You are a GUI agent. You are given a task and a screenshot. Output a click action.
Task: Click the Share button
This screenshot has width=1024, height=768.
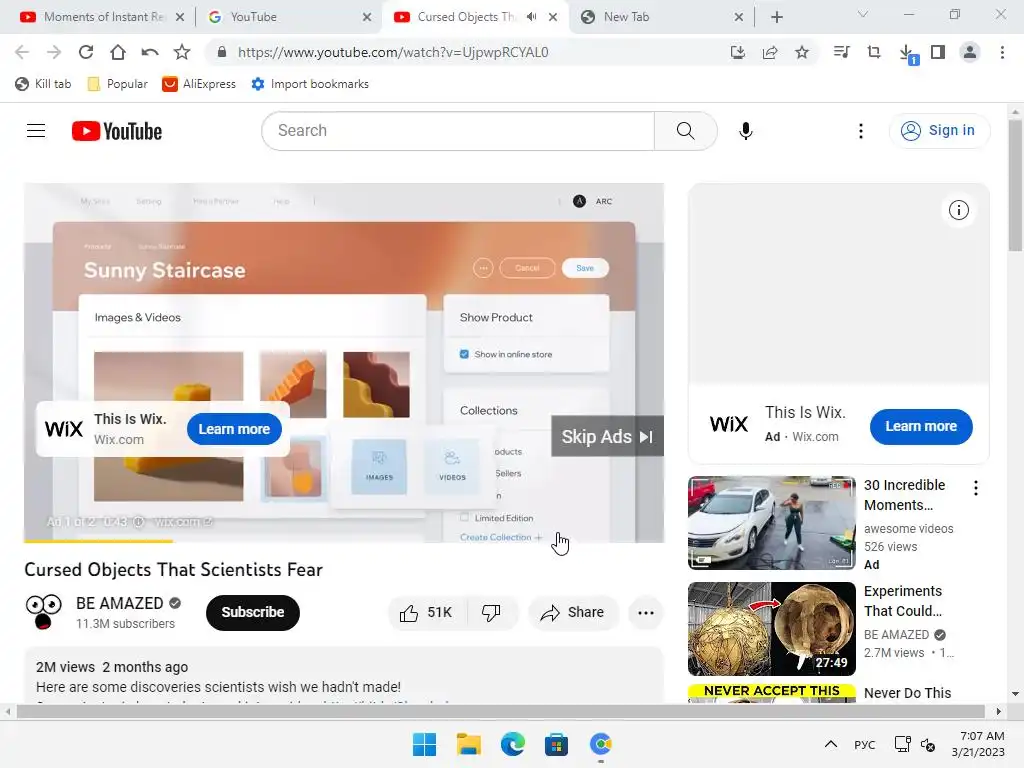pos(573,613)
